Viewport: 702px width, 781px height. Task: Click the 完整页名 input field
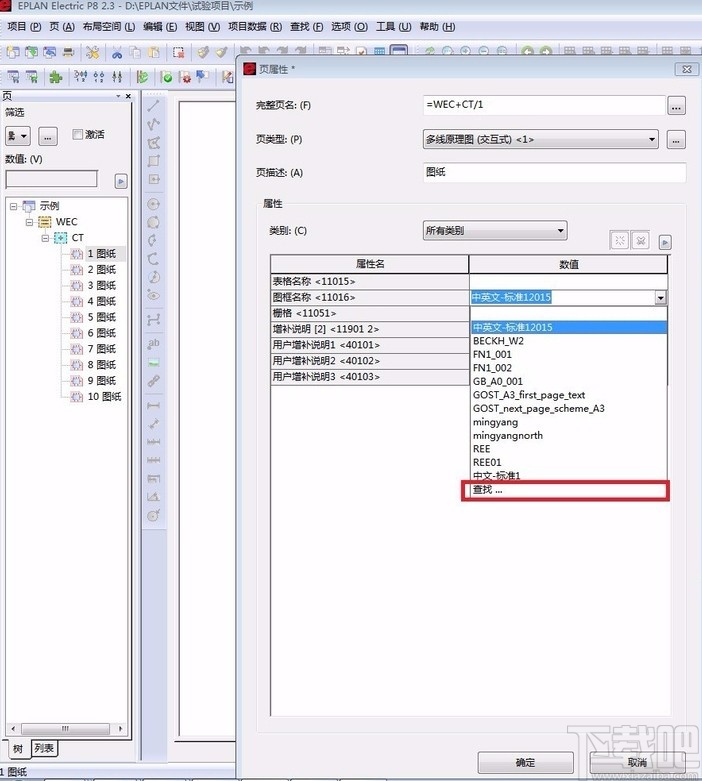(544, 105)
